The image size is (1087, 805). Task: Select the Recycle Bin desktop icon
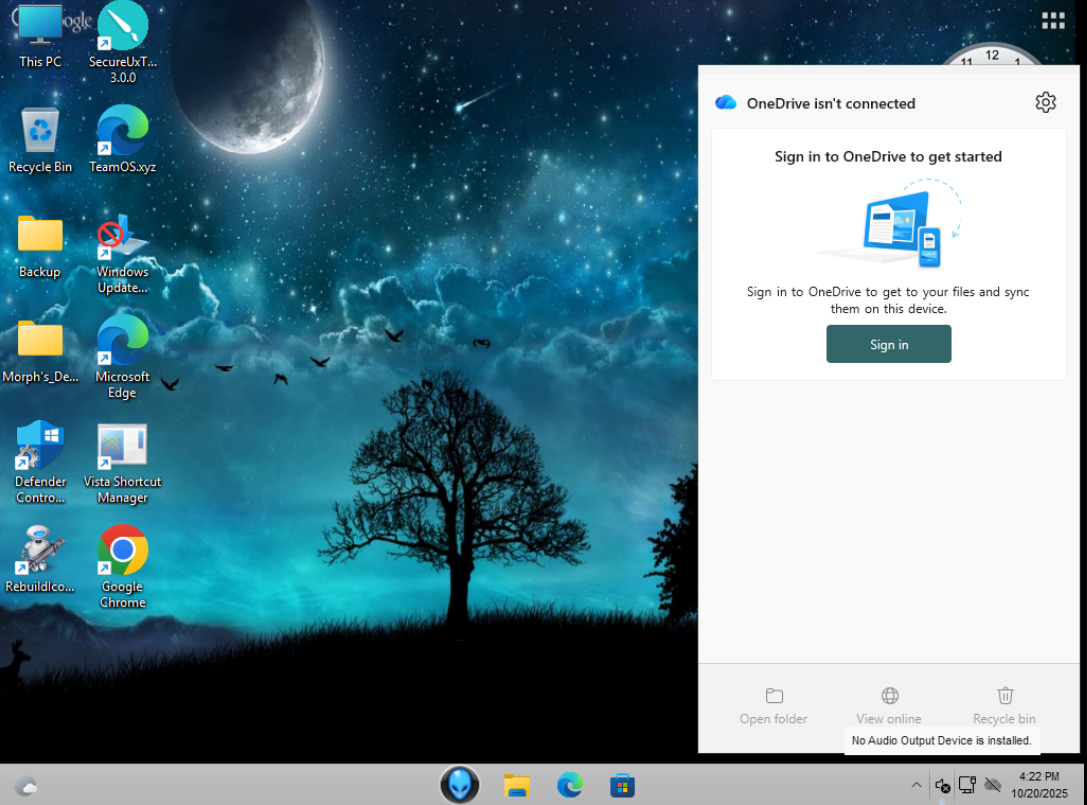pos(40,140)
